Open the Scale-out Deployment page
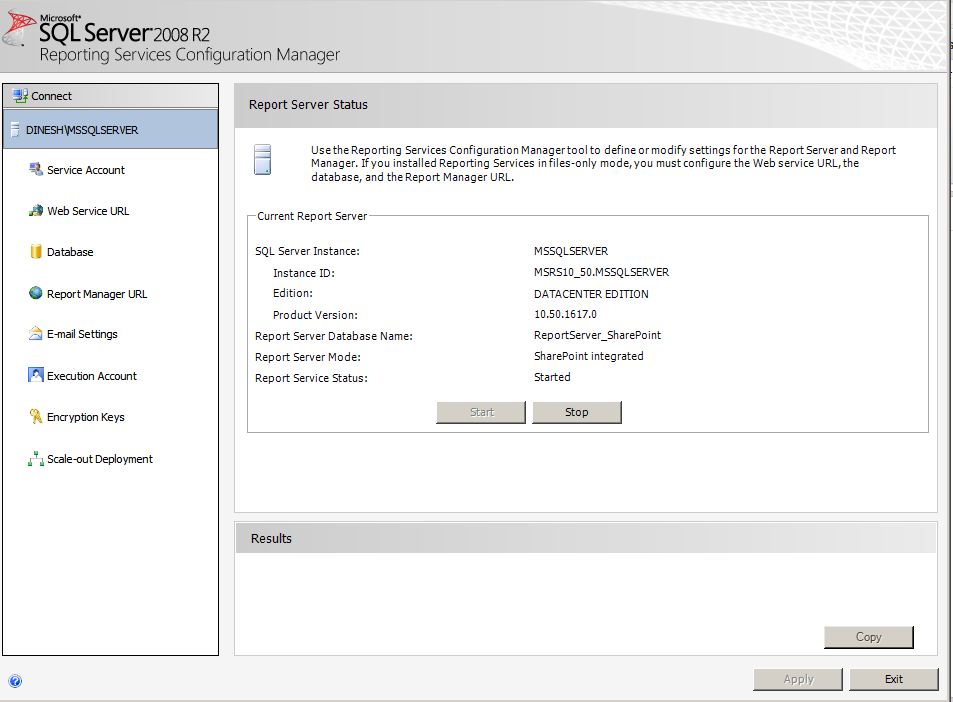Screen dimensions: 953x702 (100, 459)
